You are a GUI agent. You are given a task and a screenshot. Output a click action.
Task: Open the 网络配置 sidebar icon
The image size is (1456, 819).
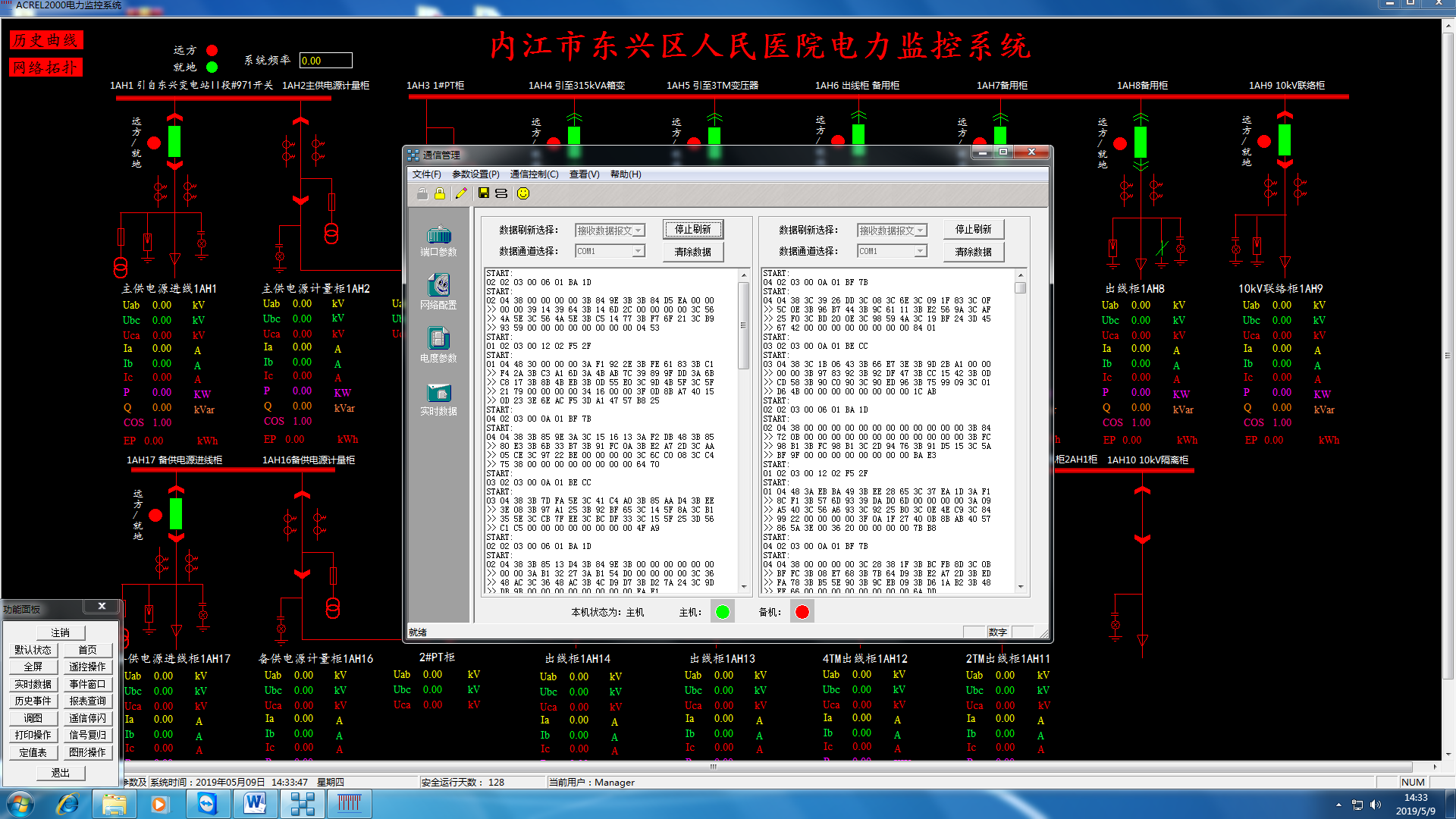(x=438, y=293)
